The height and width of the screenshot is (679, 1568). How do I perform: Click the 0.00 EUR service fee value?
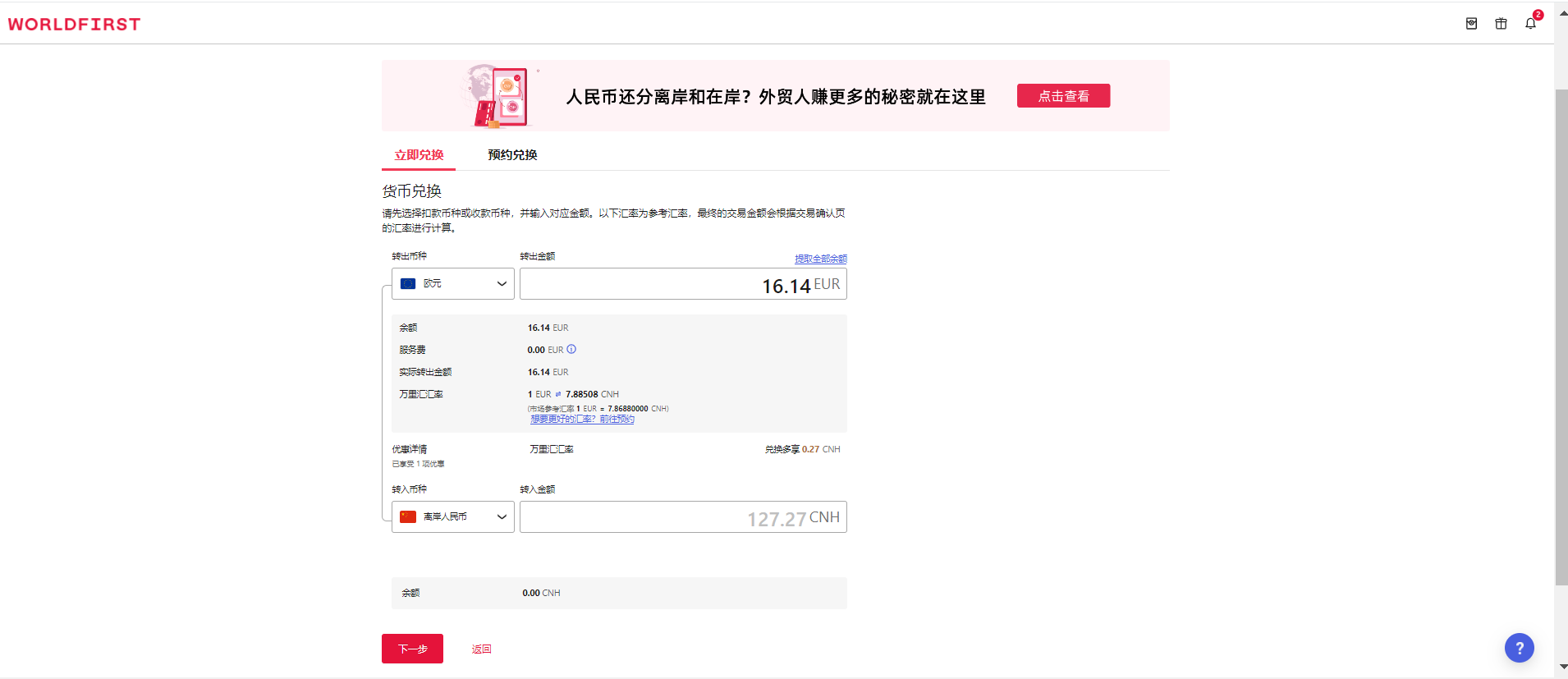point(545,350)
